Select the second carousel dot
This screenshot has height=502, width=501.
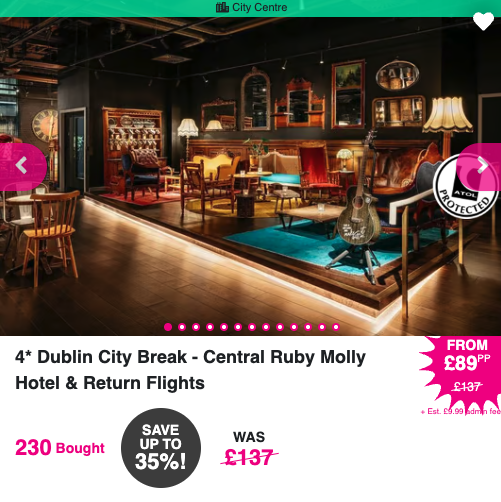tap(182, 327)
